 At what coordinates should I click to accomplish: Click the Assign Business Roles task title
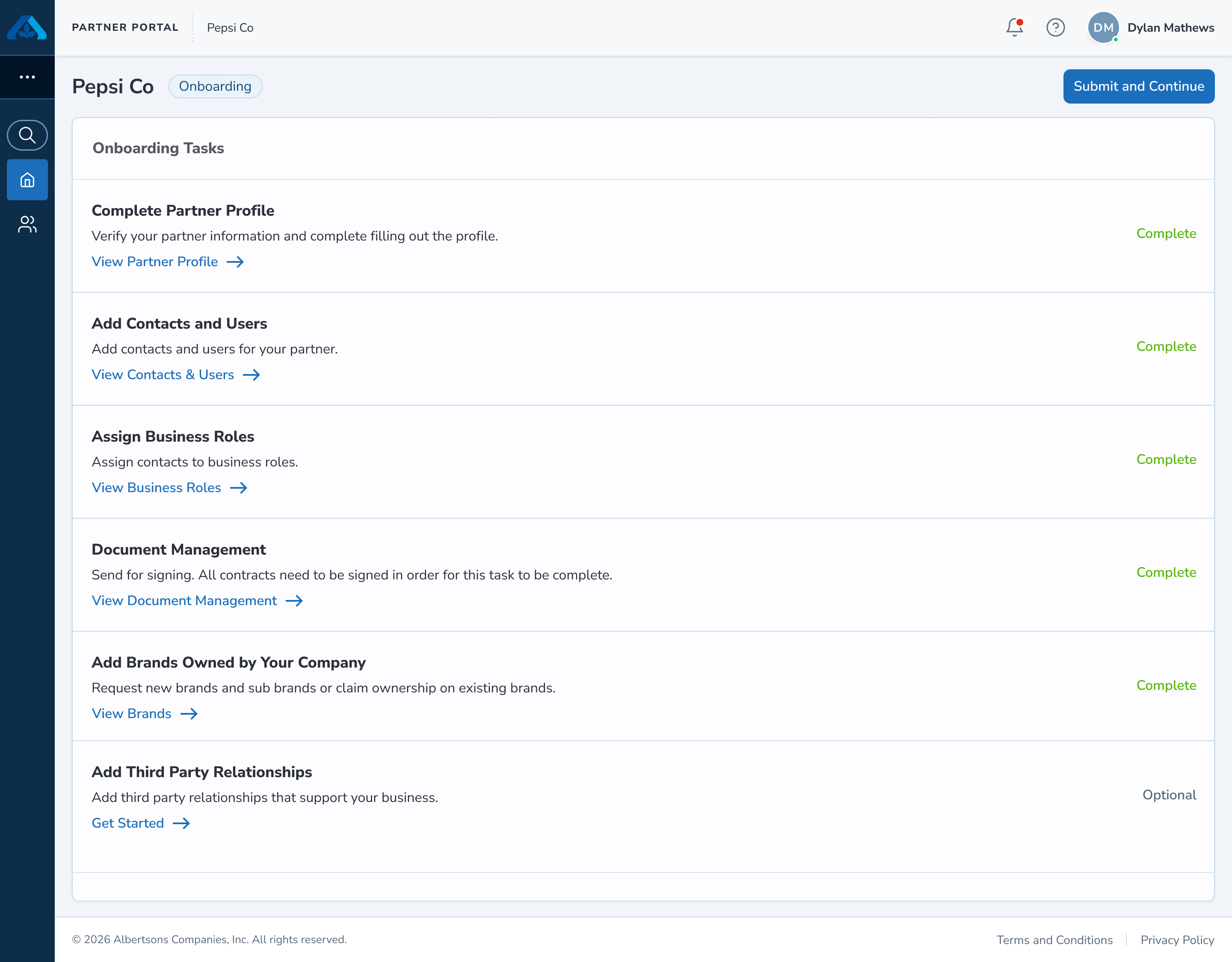pyautogui.click(x=173, y=436)
